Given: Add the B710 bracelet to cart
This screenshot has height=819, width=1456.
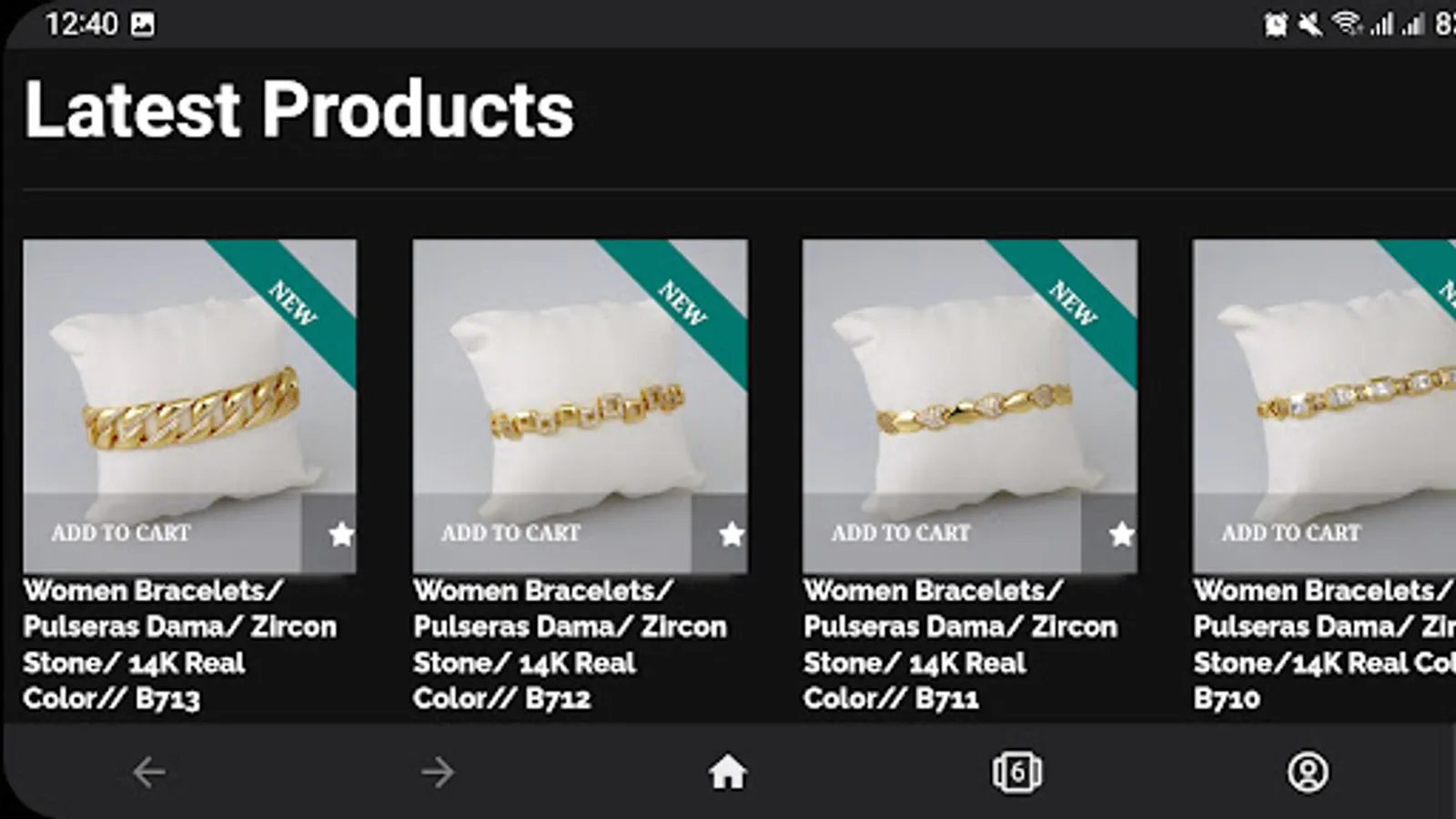Looking at the screenshot, I should 1290,533.
